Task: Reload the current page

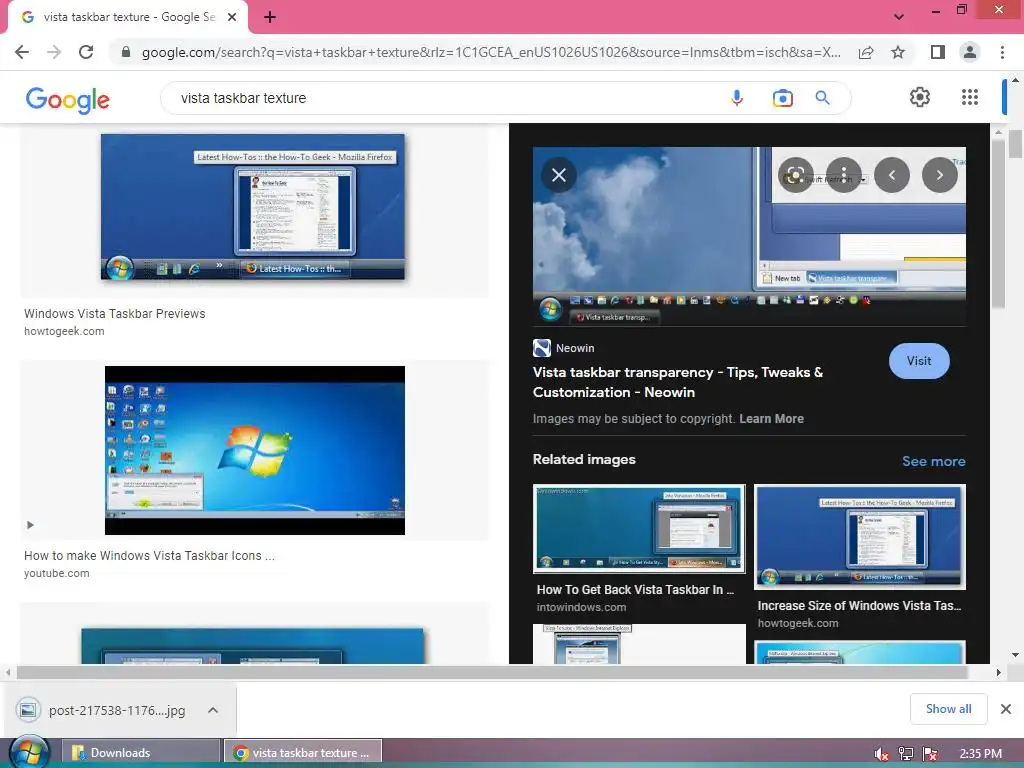Action: click(86, 52)
